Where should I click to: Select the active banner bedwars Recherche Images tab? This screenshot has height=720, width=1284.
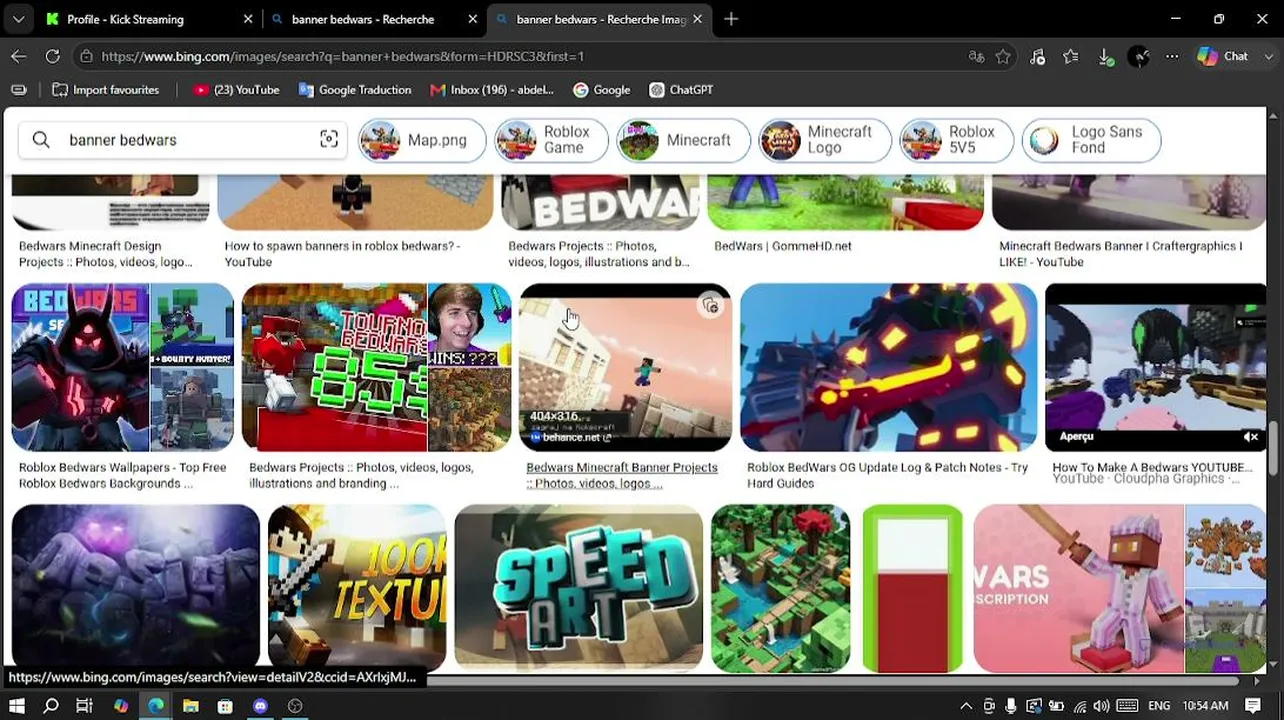coord(600,19)
